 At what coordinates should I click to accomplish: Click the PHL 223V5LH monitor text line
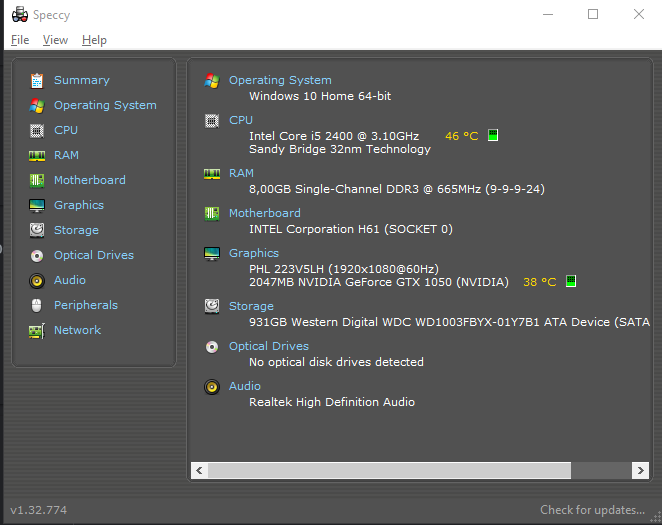point(344,269)
